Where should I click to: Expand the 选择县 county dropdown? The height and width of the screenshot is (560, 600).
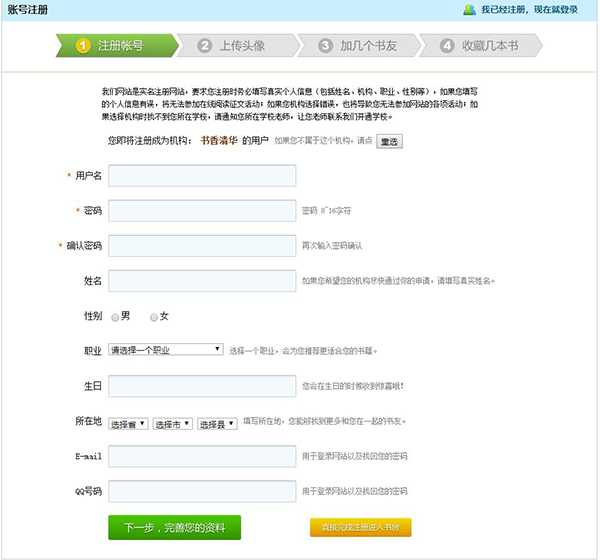pos(217,424)
